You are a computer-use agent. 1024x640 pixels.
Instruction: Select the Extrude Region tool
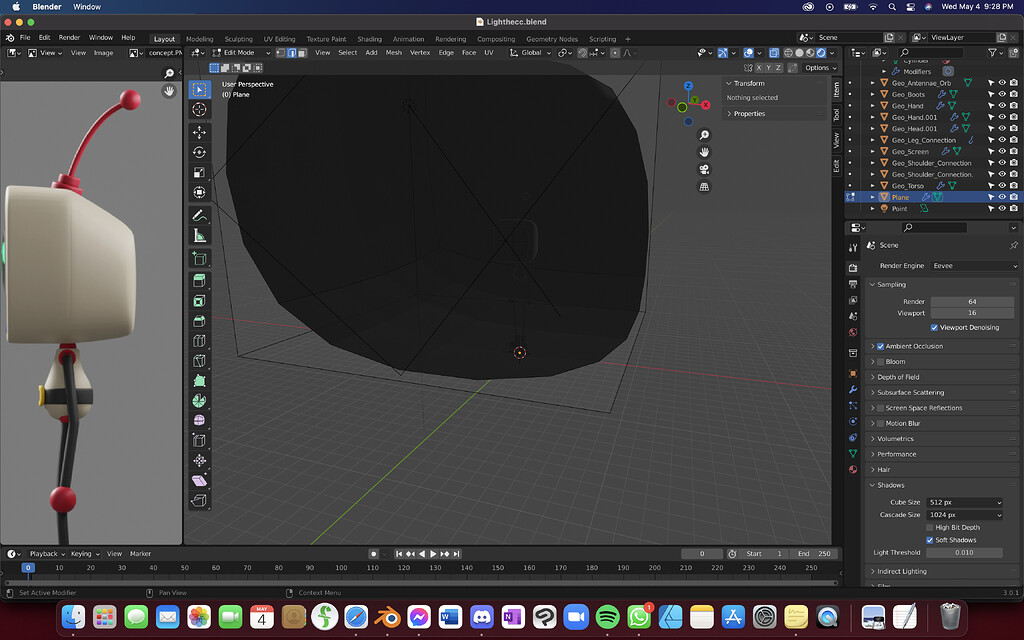[x=199, y=280]
